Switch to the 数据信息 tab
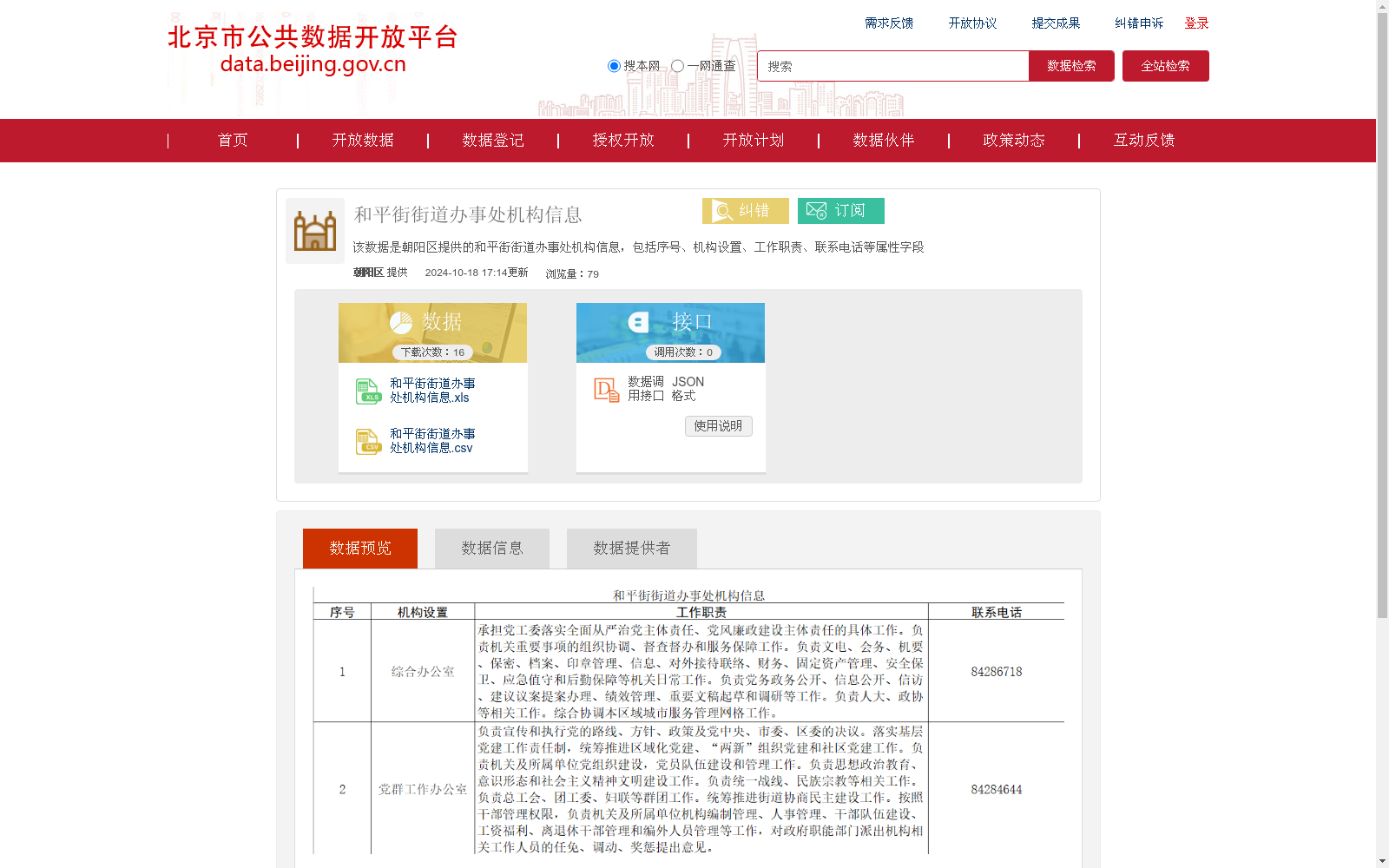This screenshot has width=1389, height=868. [x=492, y=549]
